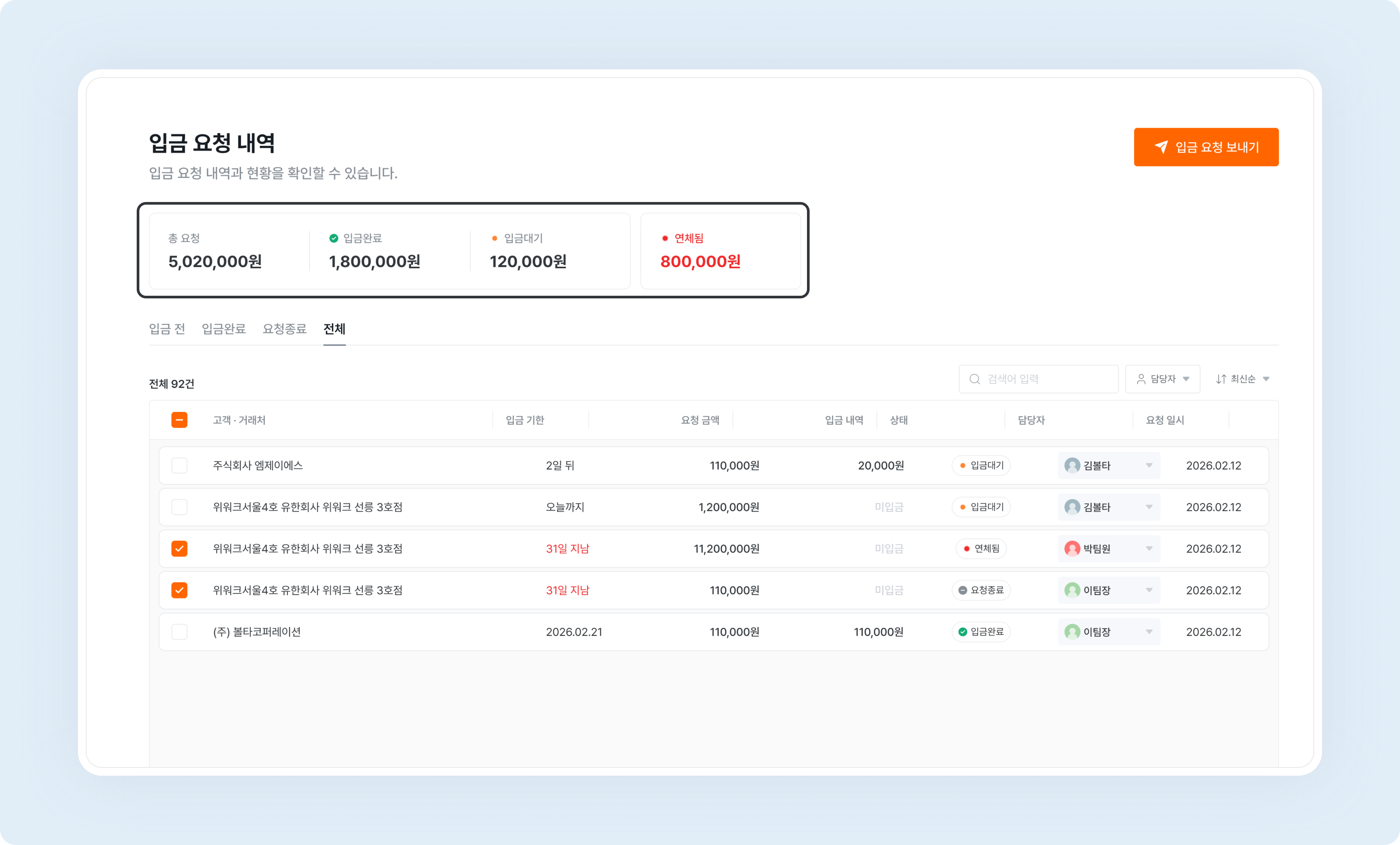1400x845 pixels.
Task: Click the select-all checkbox in the table header
Action: pyautogui.click(x=180, y=420)
